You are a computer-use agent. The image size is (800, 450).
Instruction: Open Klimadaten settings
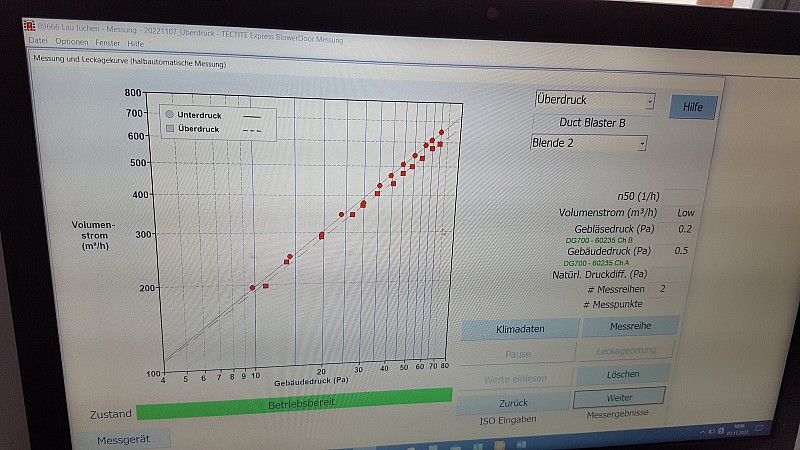point(520,329)
